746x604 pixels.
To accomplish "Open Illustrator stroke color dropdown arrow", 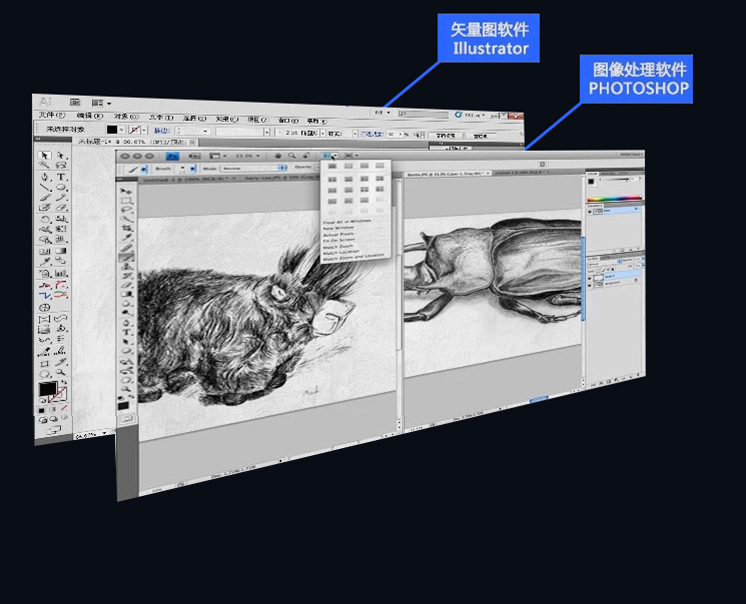I will pyautogui.click(x=144, y=130).
